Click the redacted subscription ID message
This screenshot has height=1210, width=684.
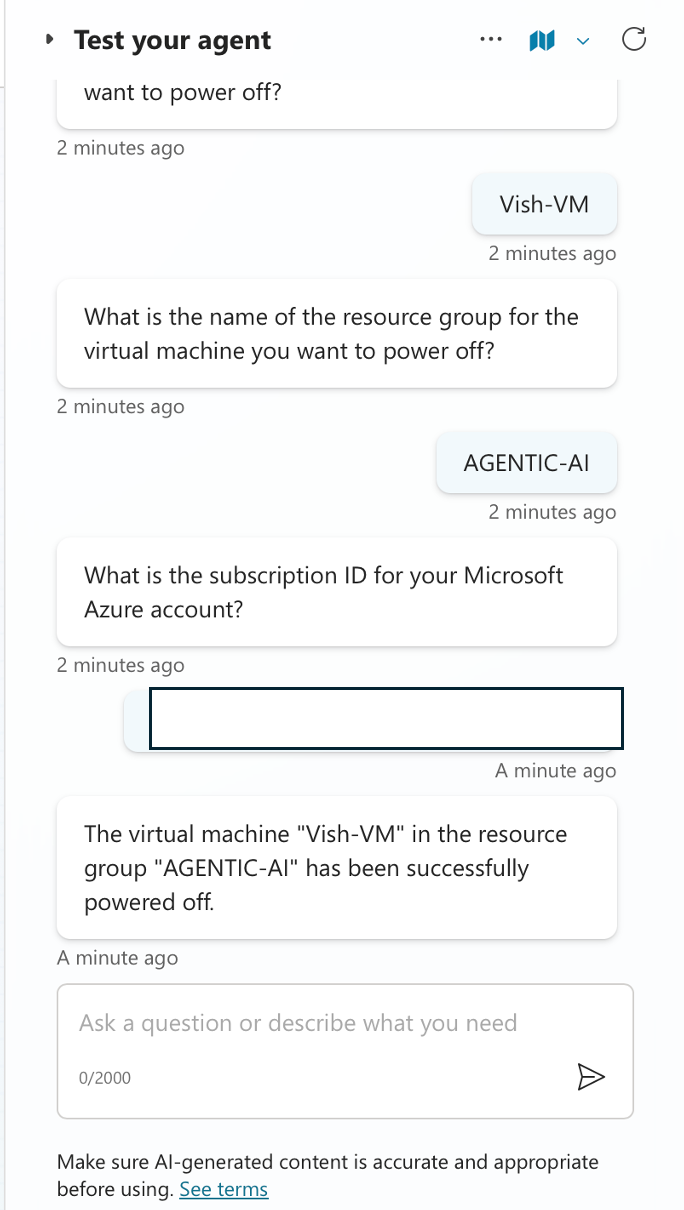(371, 719)
